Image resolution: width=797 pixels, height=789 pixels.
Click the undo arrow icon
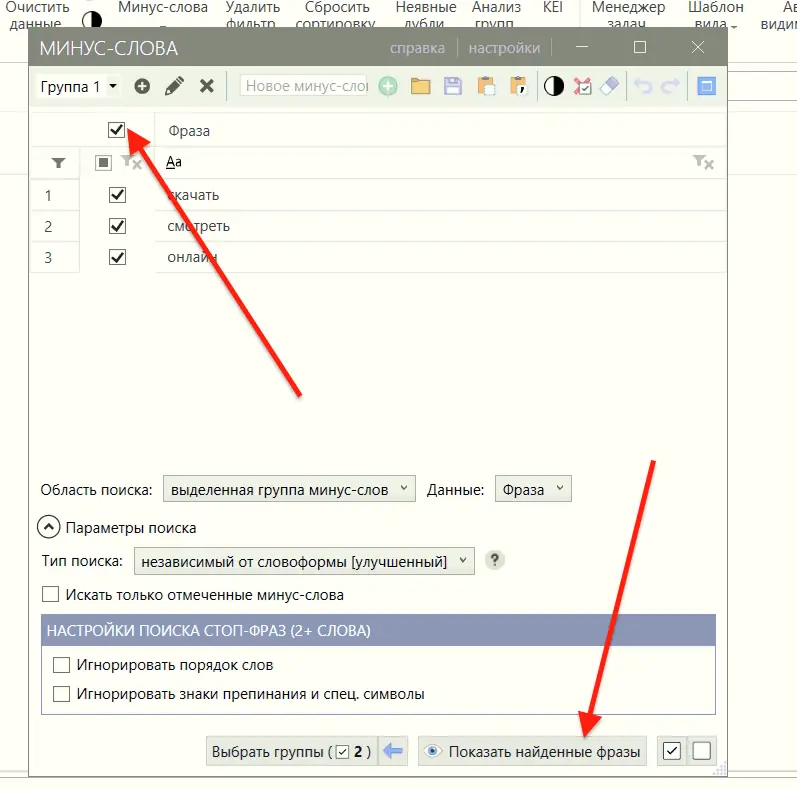(642, 86)
